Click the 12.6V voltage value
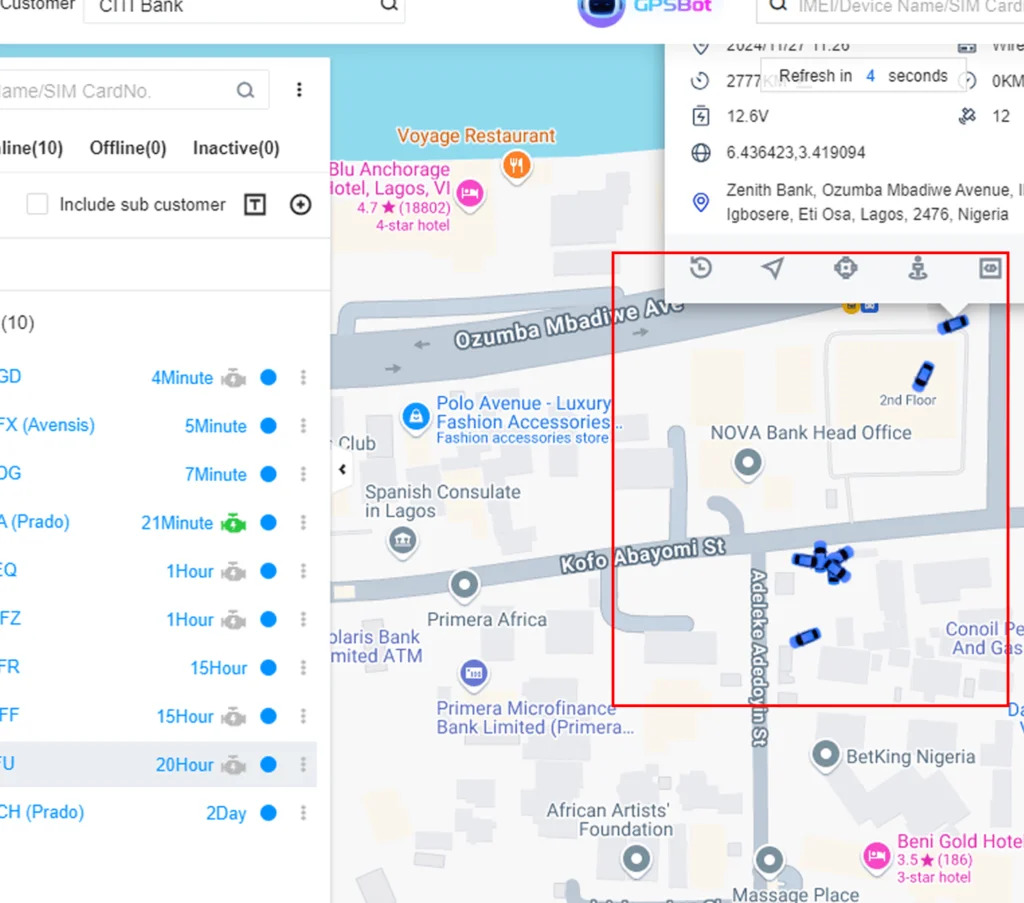The width and height of the screenshot is (1024, 903). point(748,116)
